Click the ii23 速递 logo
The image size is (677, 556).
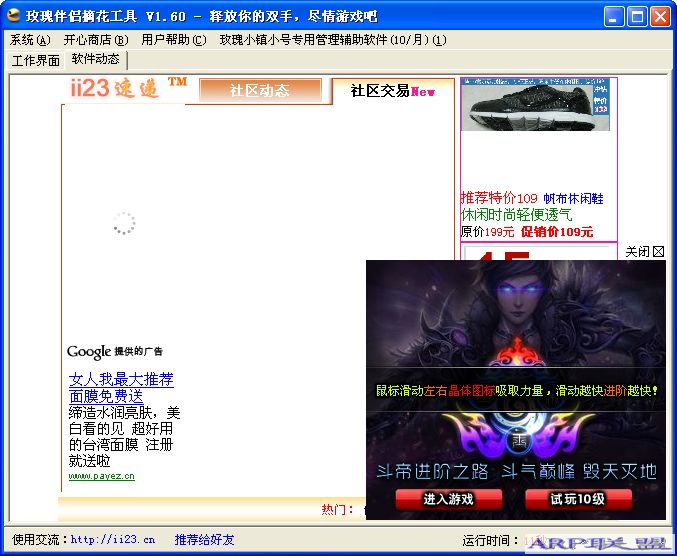(x=128, y=88)
